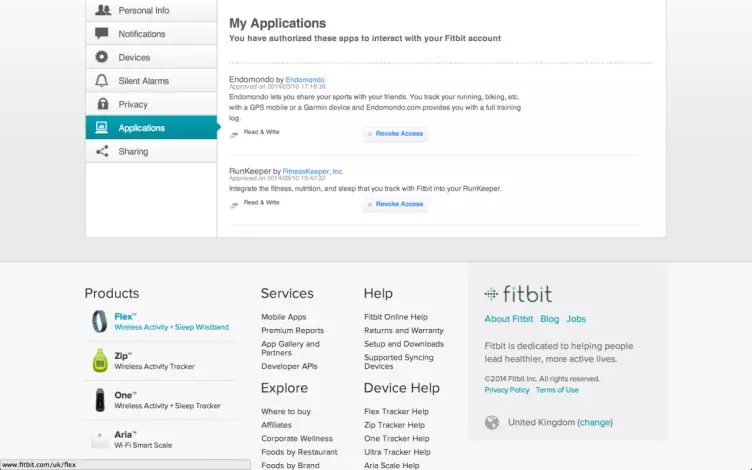The width and height of the screenshot is (752, 470).
Task: Open the FitnessKeeper, Inc. link
Action: [313, 171]
